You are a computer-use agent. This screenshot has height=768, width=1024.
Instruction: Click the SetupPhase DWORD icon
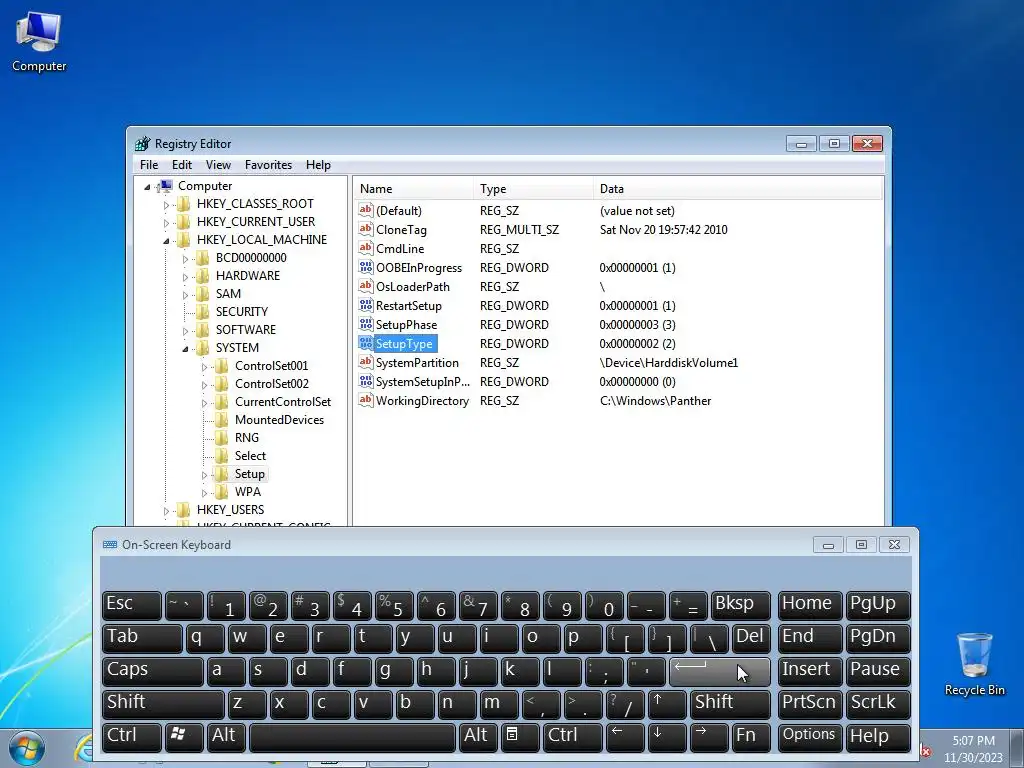366,324
